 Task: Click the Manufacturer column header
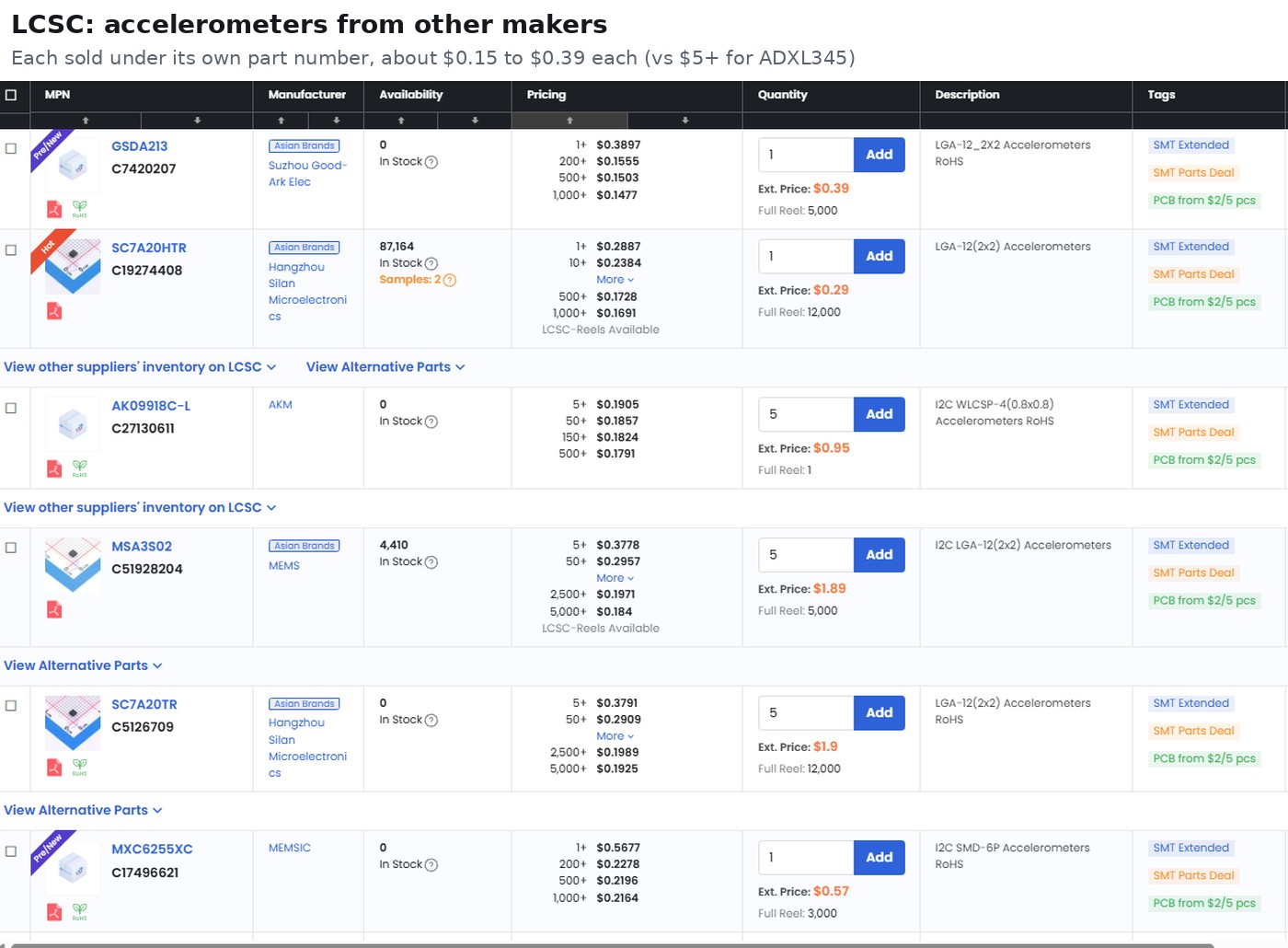[307, 95]
